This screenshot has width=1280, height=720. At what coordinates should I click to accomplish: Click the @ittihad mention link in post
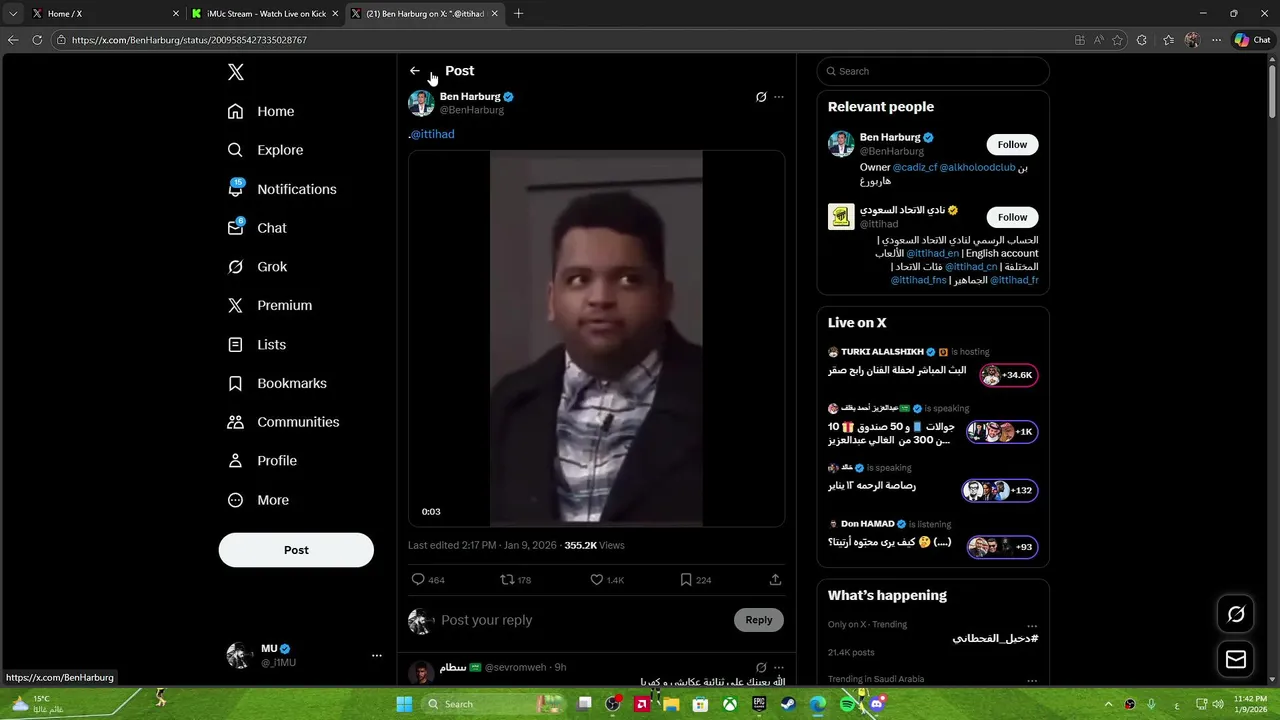pyautogui.click(x=432, y=134)
